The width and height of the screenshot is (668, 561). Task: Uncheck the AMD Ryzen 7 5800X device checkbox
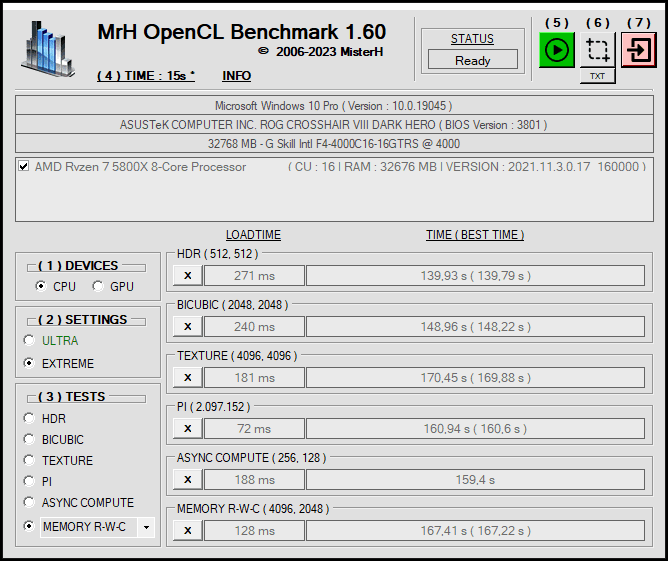[x=24, y=166]
